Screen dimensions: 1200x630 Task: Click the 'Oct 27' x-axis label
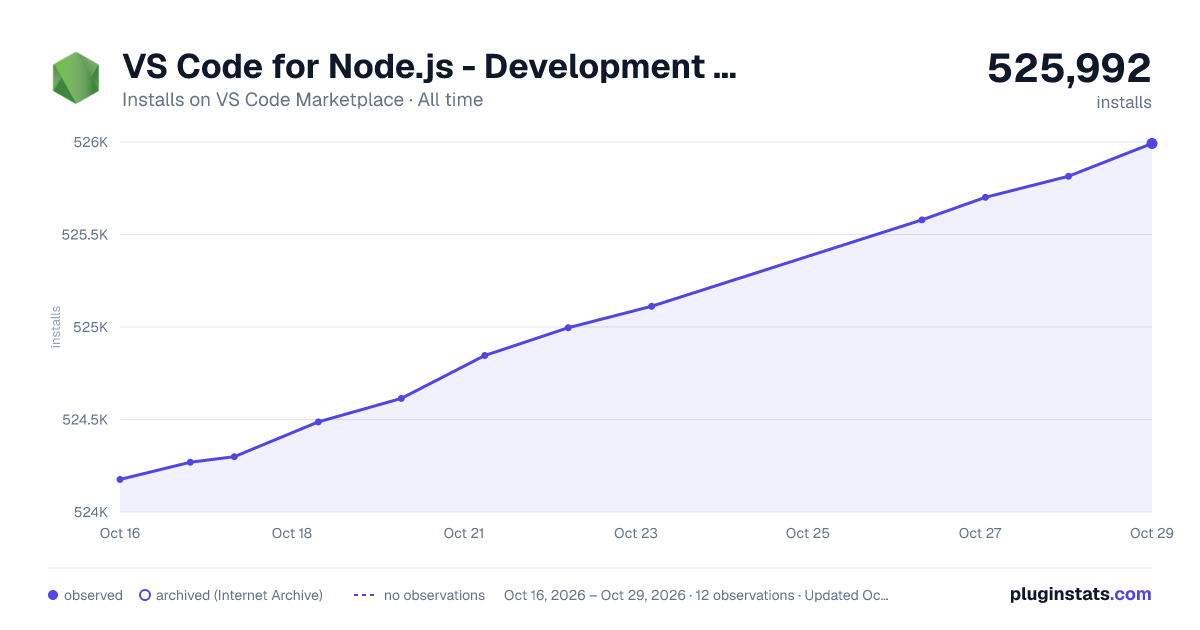click(x=980, y=533)
